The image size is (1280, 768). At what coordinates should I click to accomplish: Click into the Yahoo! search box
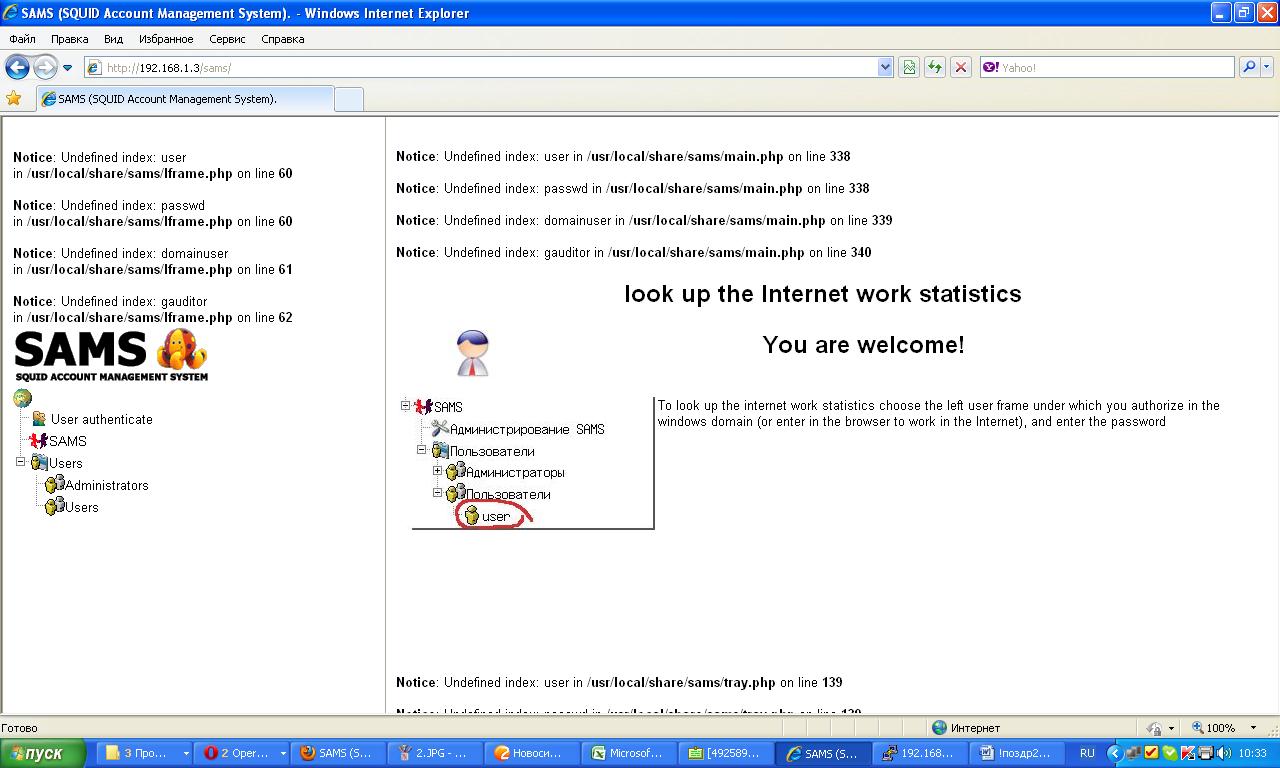tap(1107, 67)
